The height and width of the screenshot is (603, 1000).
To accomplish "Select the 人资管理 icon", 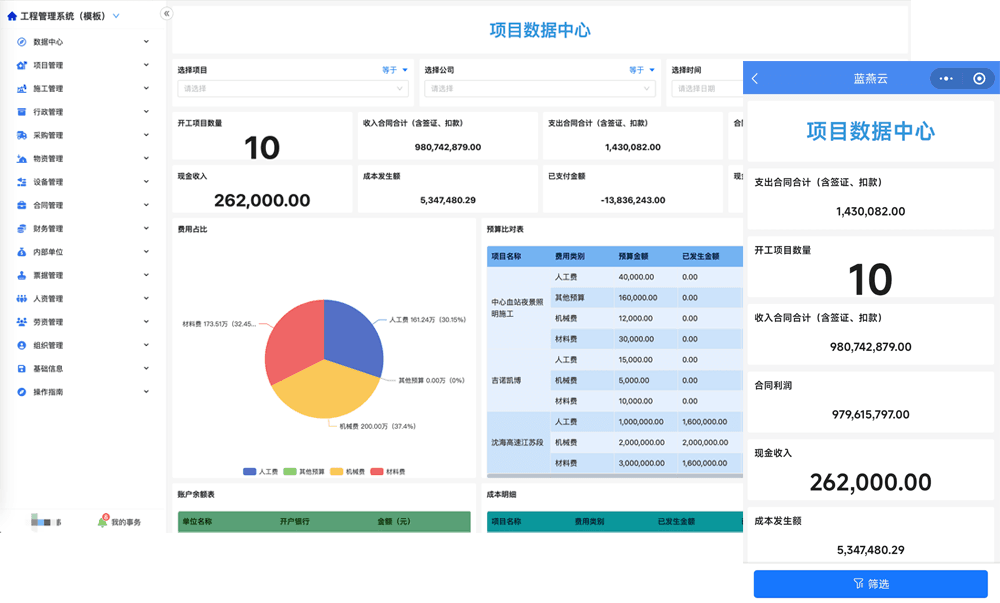I will pyautogui.click(x=22, y=298).
